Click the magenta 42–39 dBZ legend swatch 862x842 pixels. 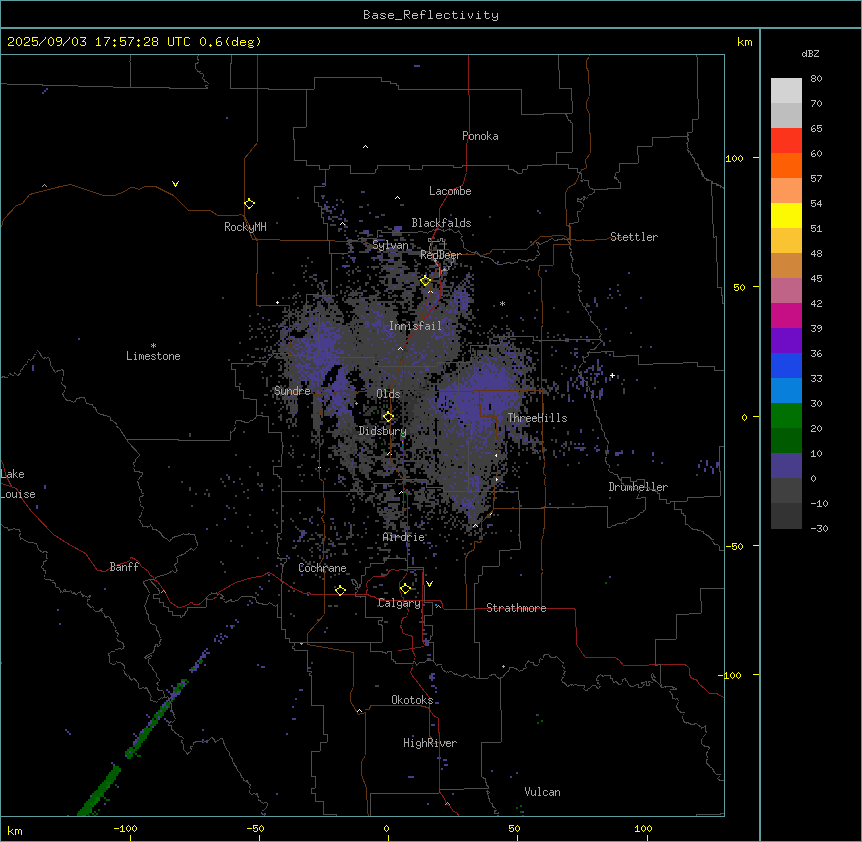click(786, 315)
